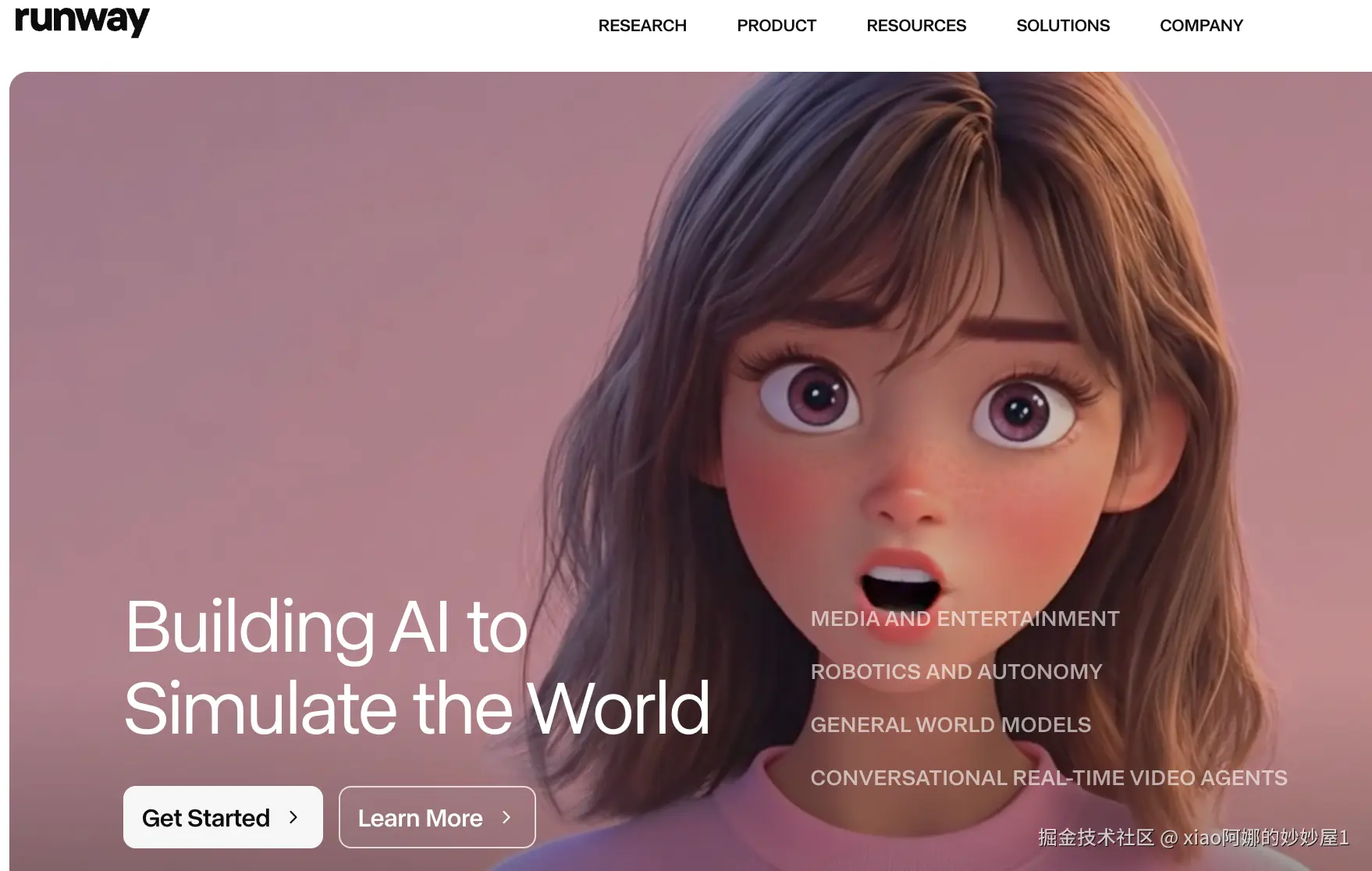This screenshot has width=1372, height=871.
Task: Open CONVERSATIONAL REAL-TIME VIDEO AGENTS link
Action: 1049,778
